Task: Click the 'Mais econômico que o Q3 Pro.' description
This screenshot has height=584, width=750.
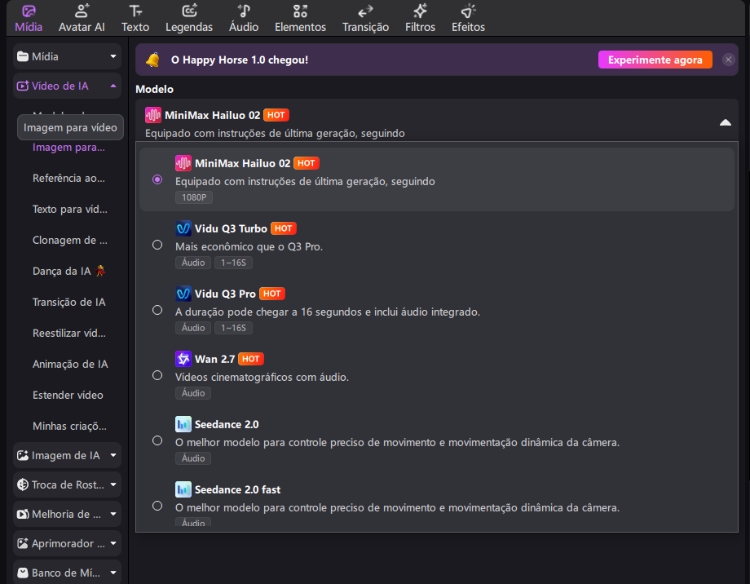Action: (x=249, y=247)
